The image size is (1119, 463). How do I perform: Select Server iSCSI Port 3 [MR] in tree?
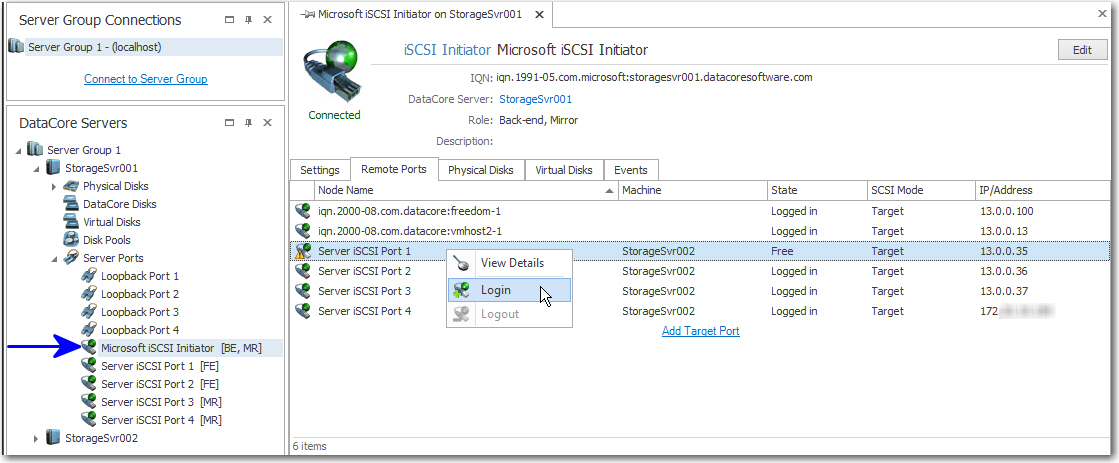(x=161, y=402)
